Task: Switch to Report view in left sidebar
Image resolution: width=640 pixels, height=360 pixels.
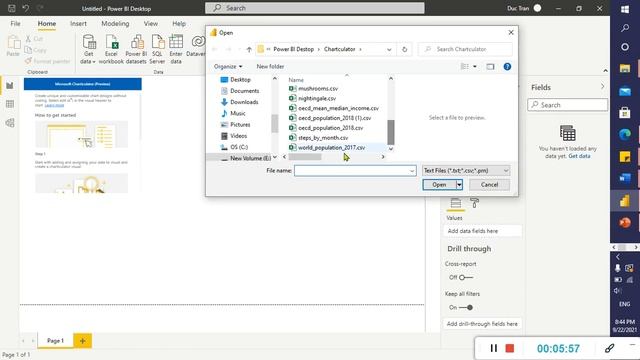Action: [x=10, y=85]
